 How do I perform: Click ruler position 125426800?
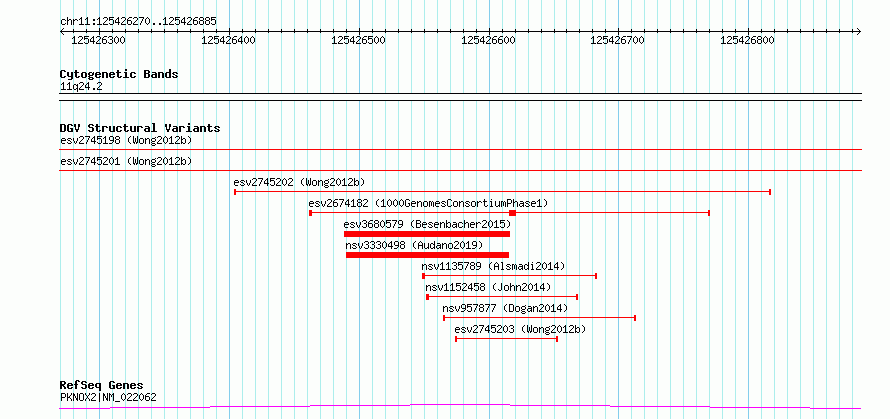tap(748, 40)
